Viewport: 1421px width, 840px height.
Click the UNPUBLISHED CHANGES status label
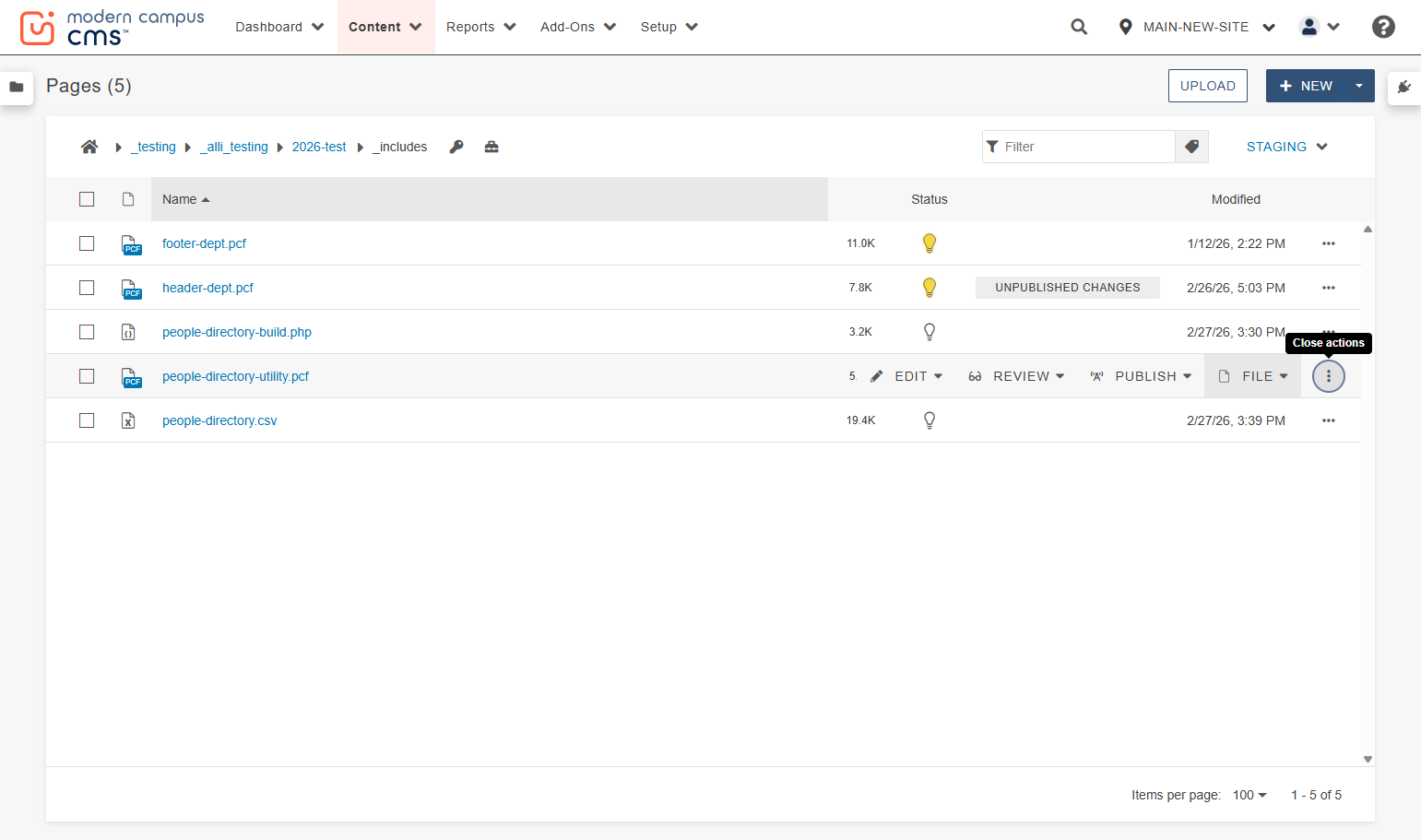click(x=1068, y=288)
